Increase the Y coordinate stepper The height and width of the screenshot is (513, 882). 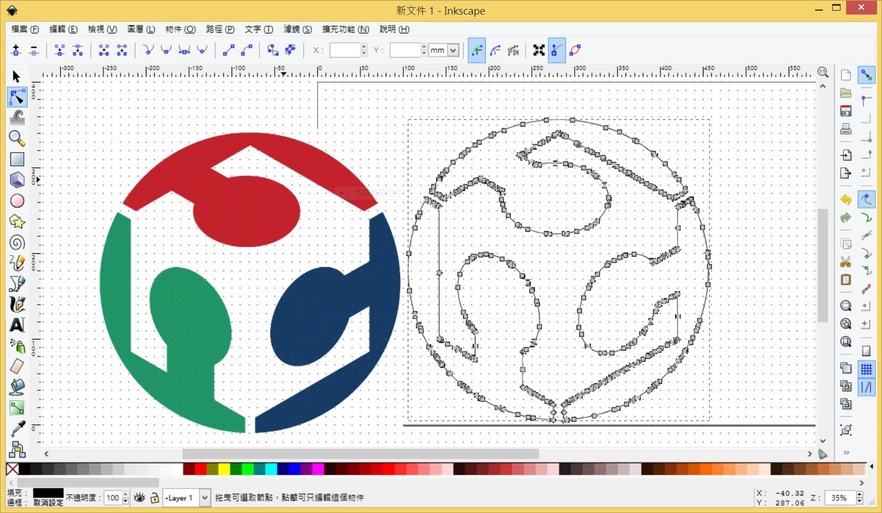(424, 47)
